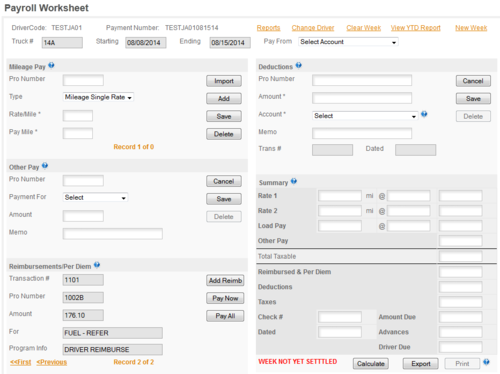Viewport: 500px width, 374px height.
Task: Click Record 1 of 0 text
Action: coord(134,147)
